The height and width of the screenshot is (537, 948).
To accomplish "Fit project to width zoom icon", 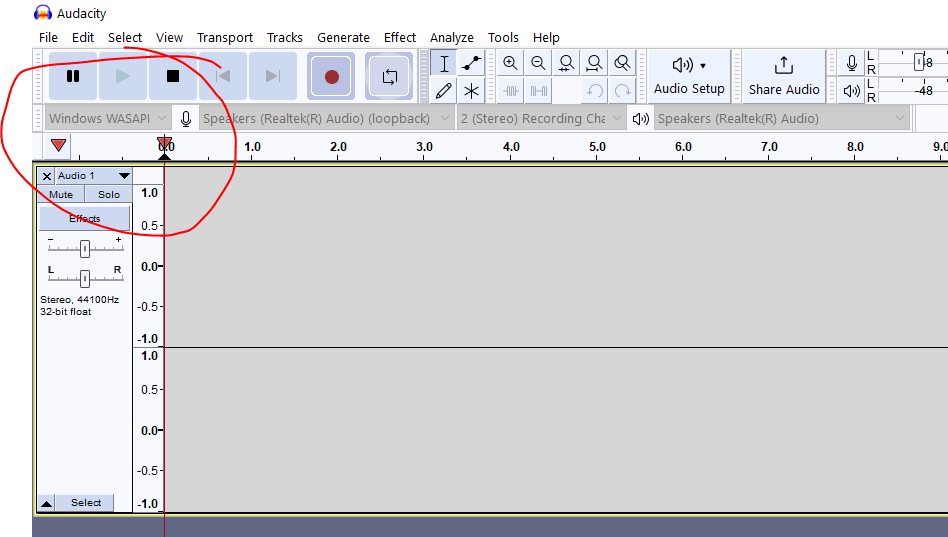I will [594, 63].
